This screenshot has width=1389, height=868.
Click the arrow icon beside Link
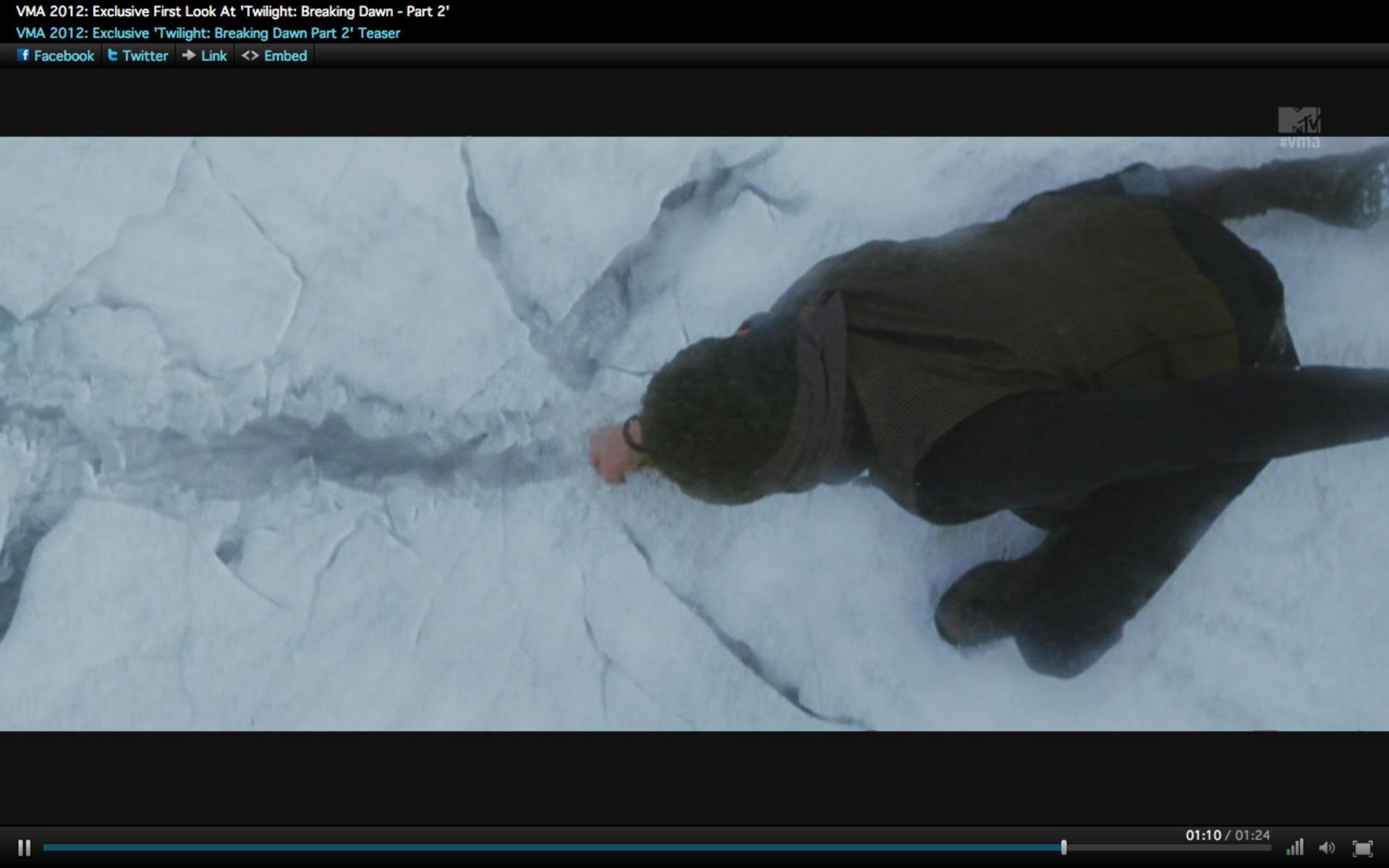pos(189,55)
